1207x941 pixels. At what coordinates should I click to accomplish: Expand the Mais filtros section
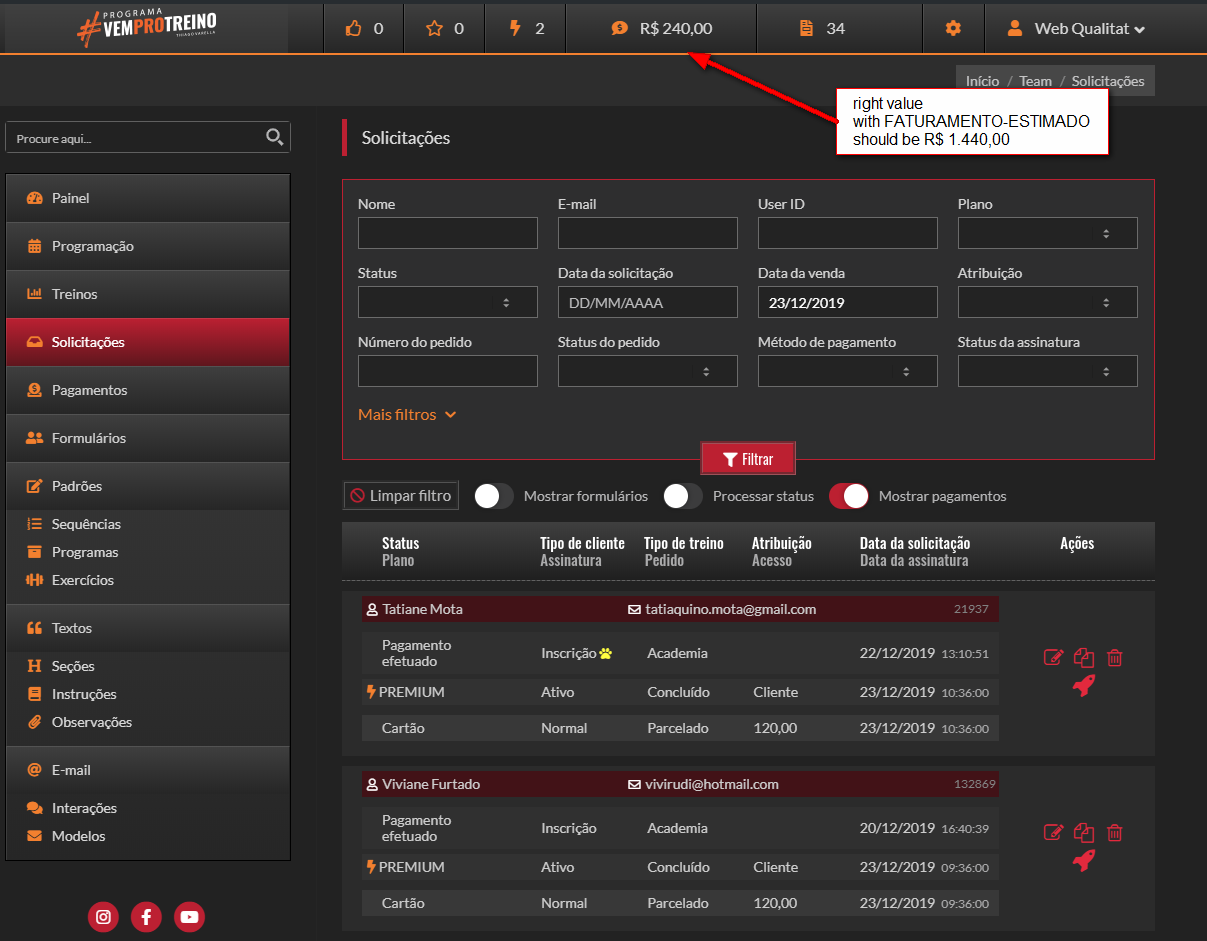point(407,414)
